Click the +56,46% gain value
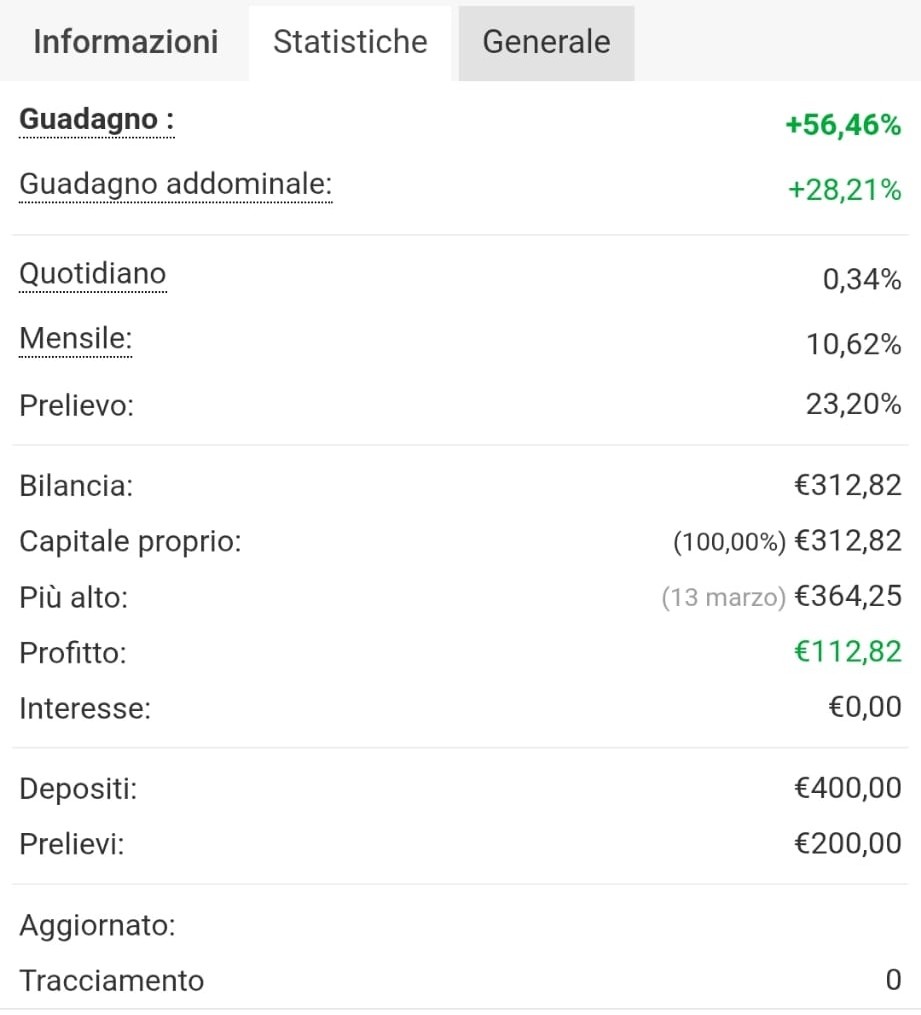This screenshot has height=1015, width=921. pos(843,124)
